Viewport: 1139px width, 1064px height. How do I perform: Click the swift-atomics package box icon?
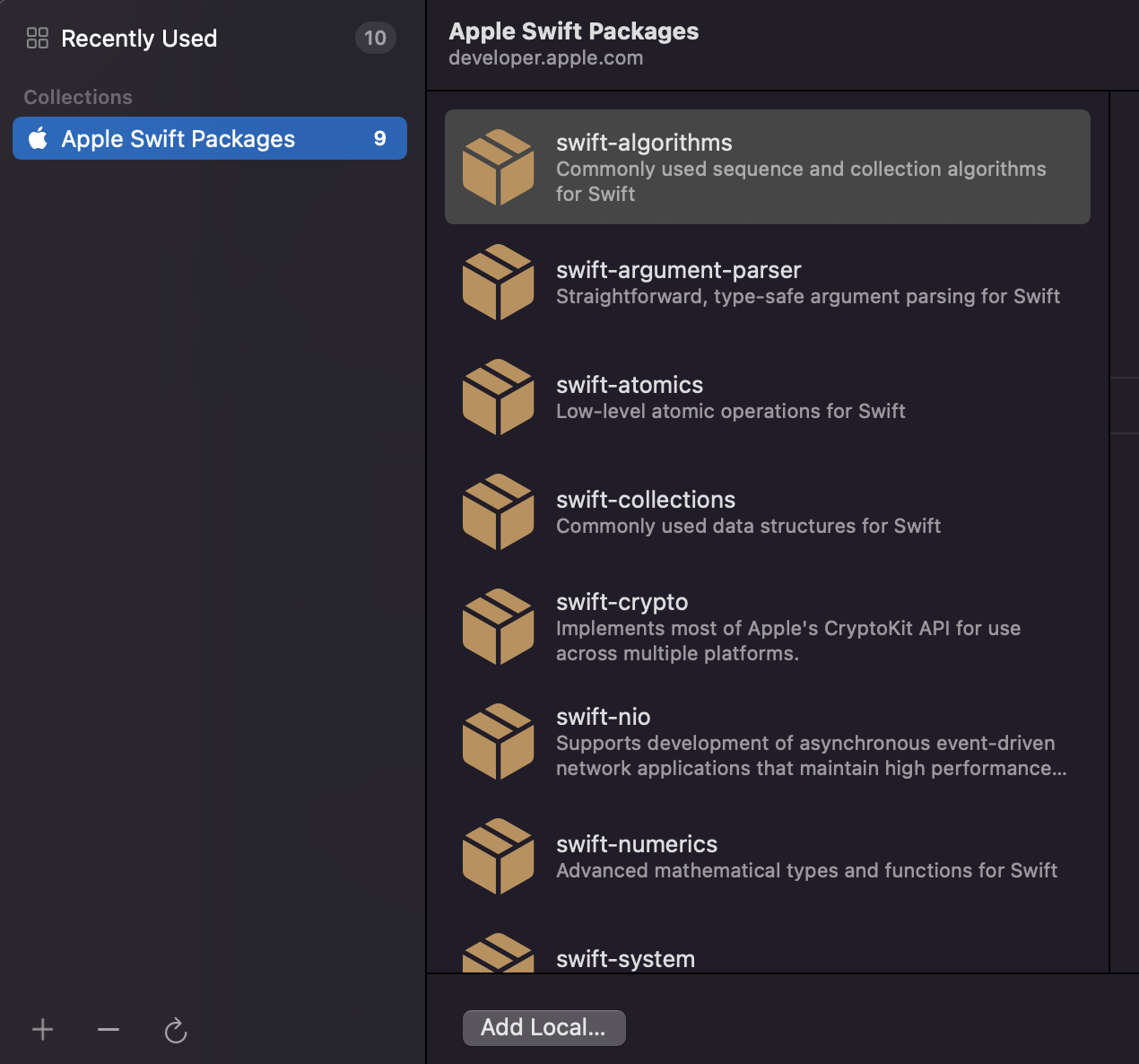coord(499,397)
